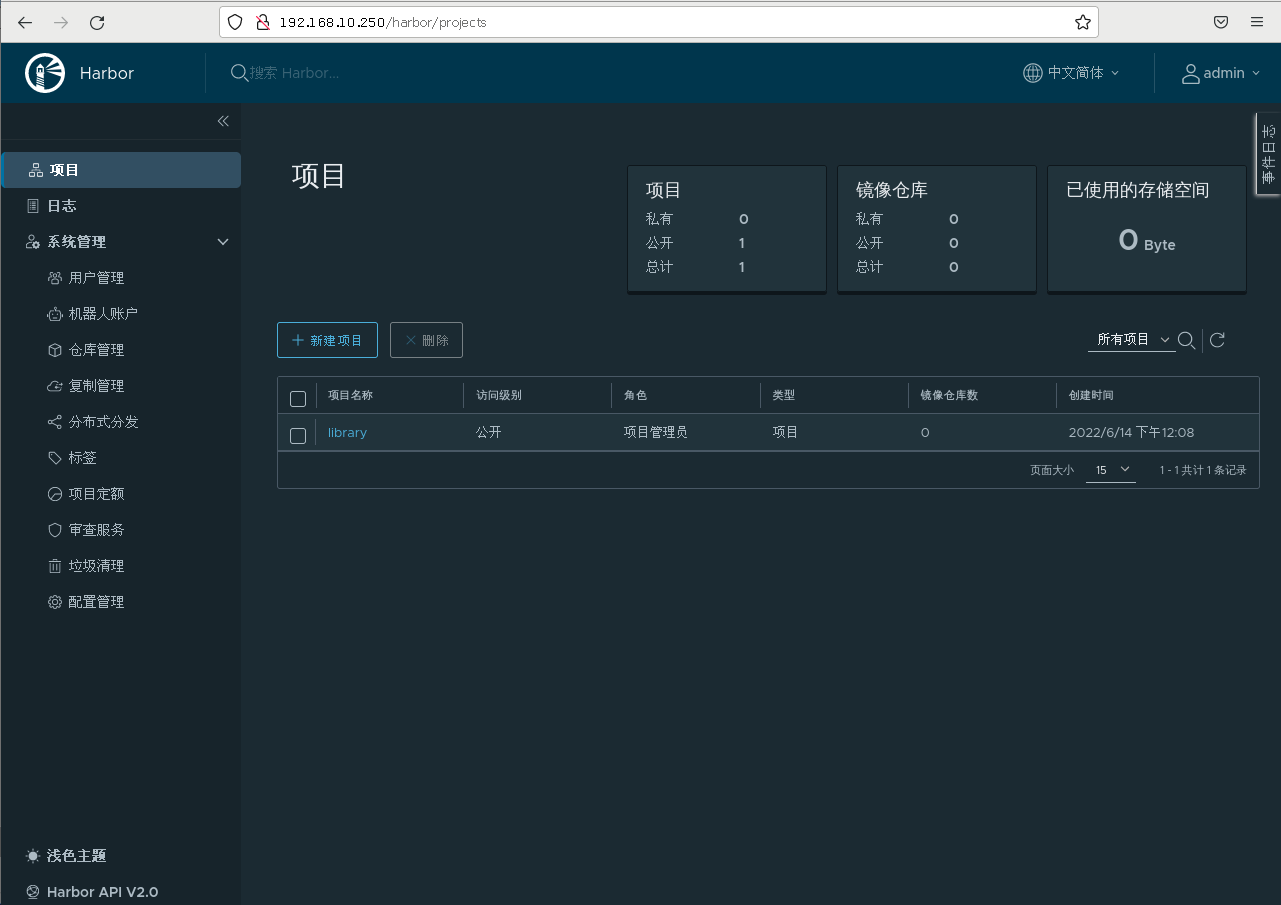Viewport: 1281px width, 905px height.
Task: Open the library project link
Action: coord(347,433)
